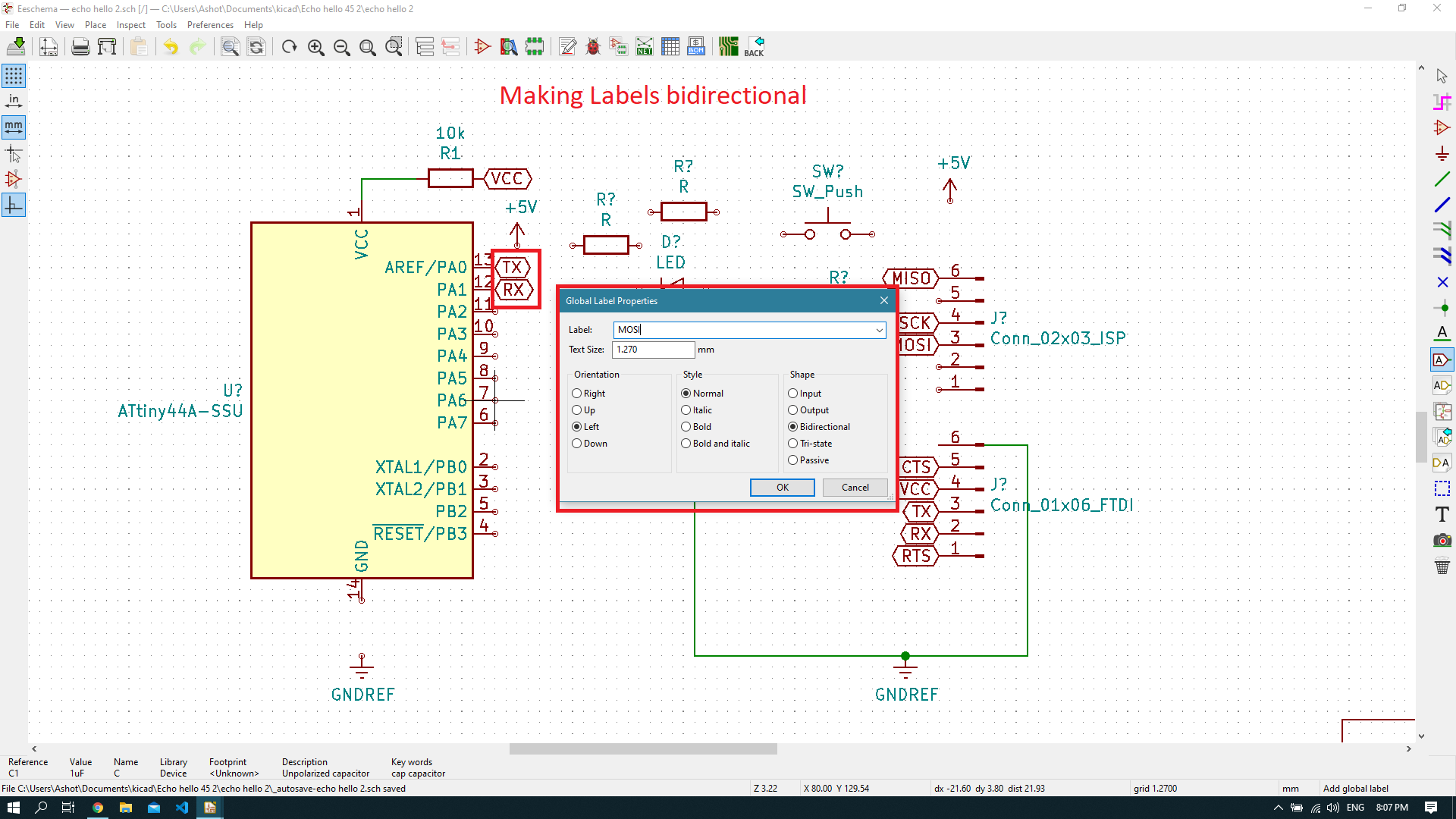The width and height of the screenshot is (1456, 819).
Task: Select the Place wire tool
Action: tap(1442, 179)
